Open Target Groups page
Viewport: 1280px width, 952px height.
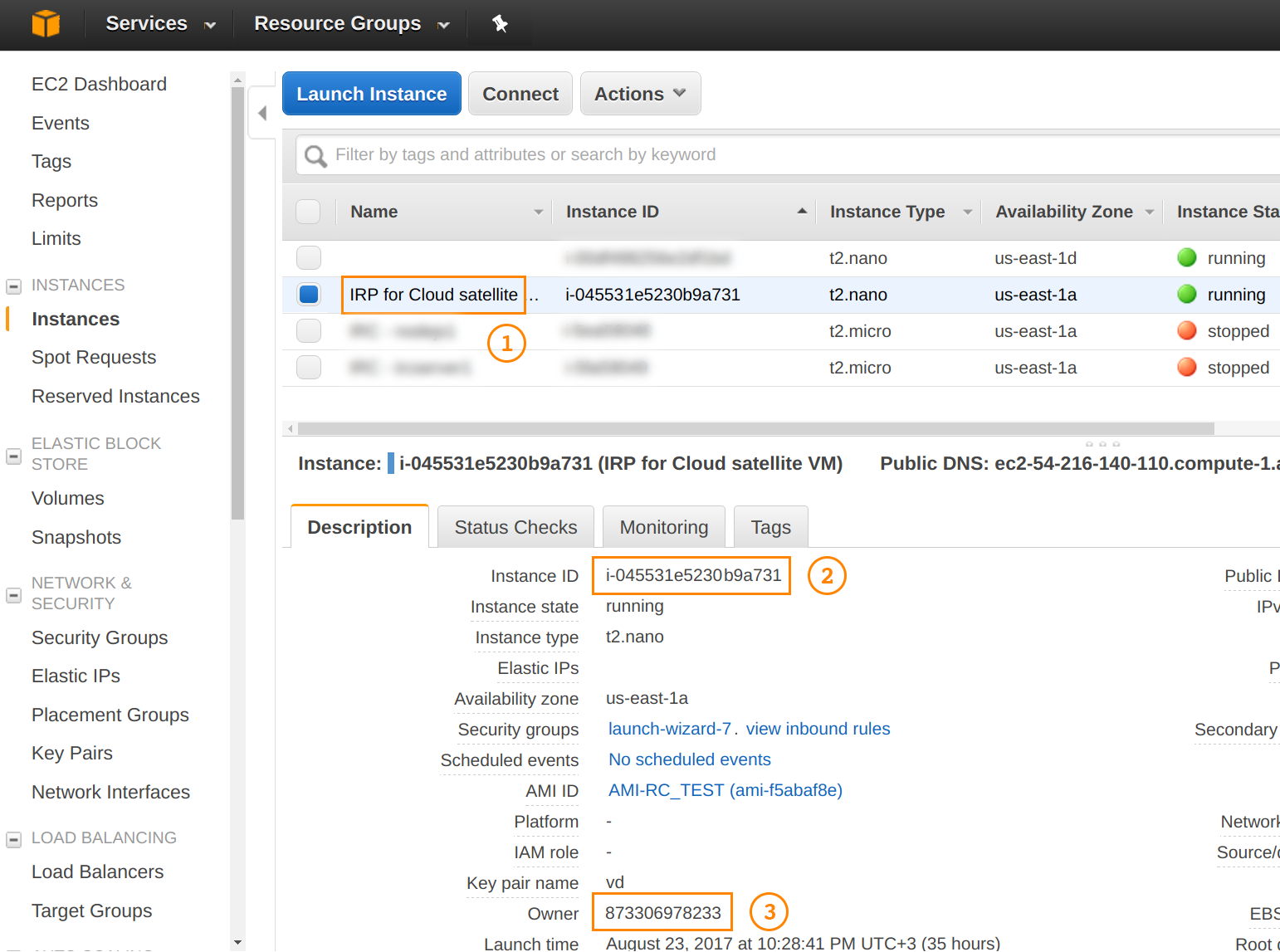[x=91, y=911]
